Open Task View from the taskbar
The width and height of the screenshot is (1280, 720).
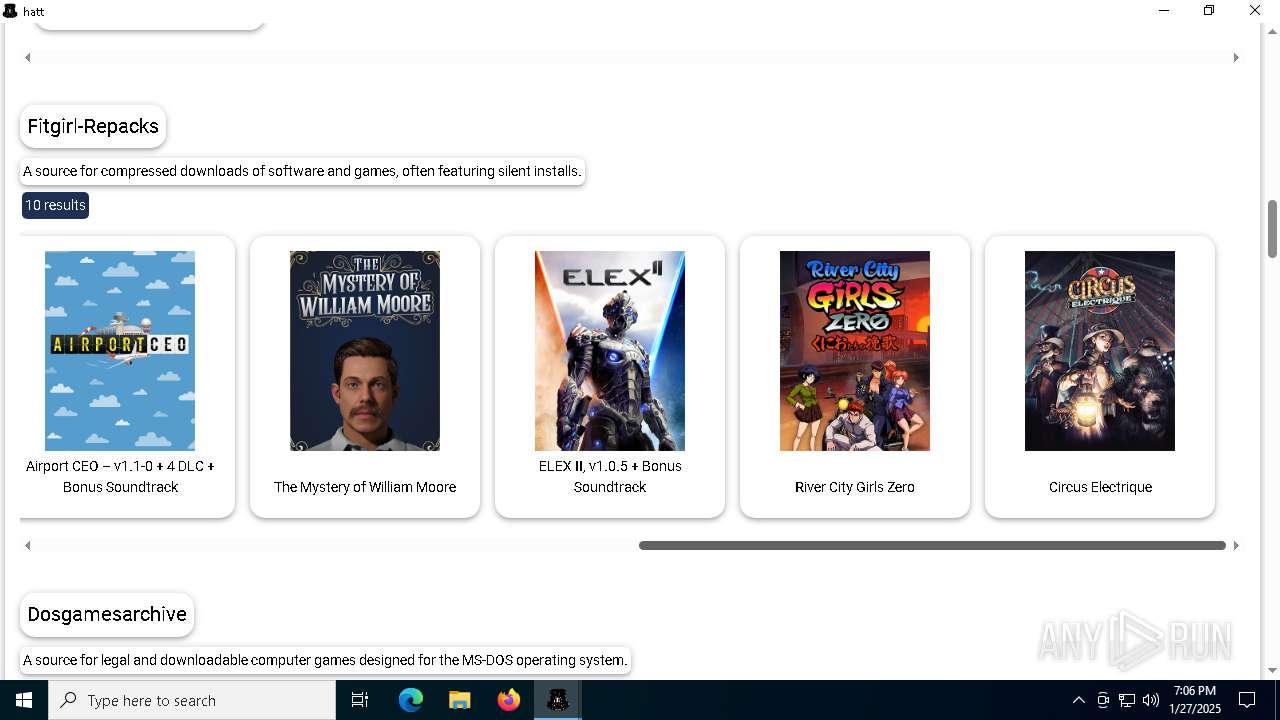(x=360, y=700)
